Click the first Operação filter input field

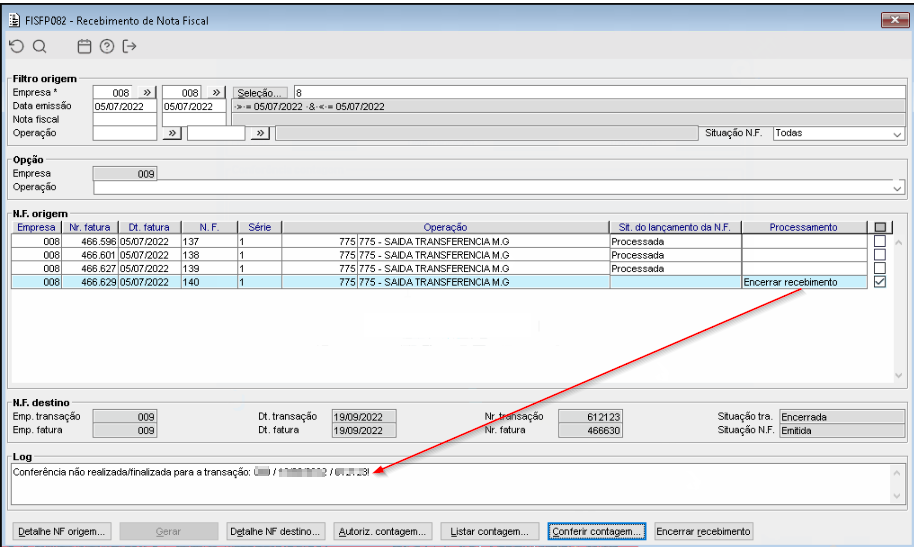(x=125, y=133)
